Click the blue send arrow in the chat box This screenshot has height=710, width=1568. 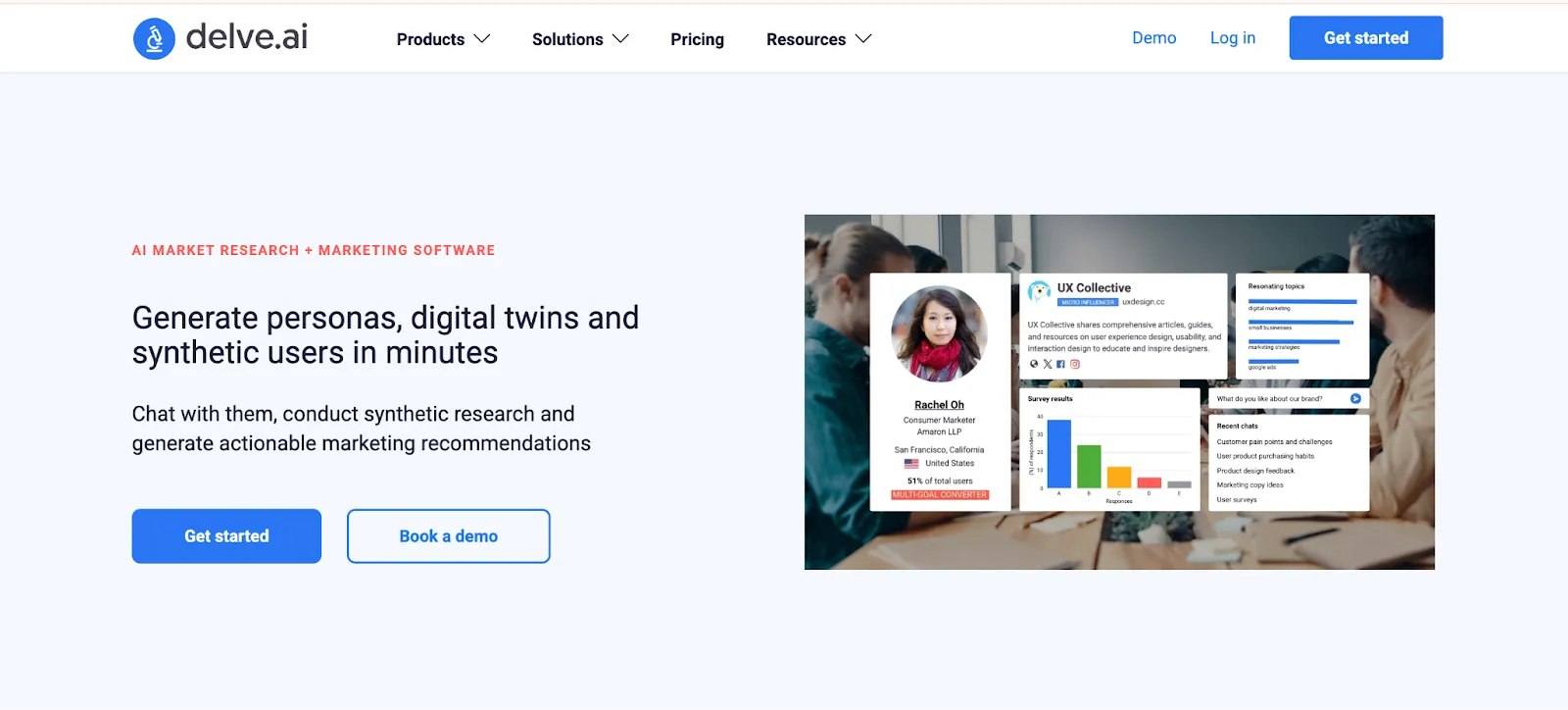(x=1355, y=398)
